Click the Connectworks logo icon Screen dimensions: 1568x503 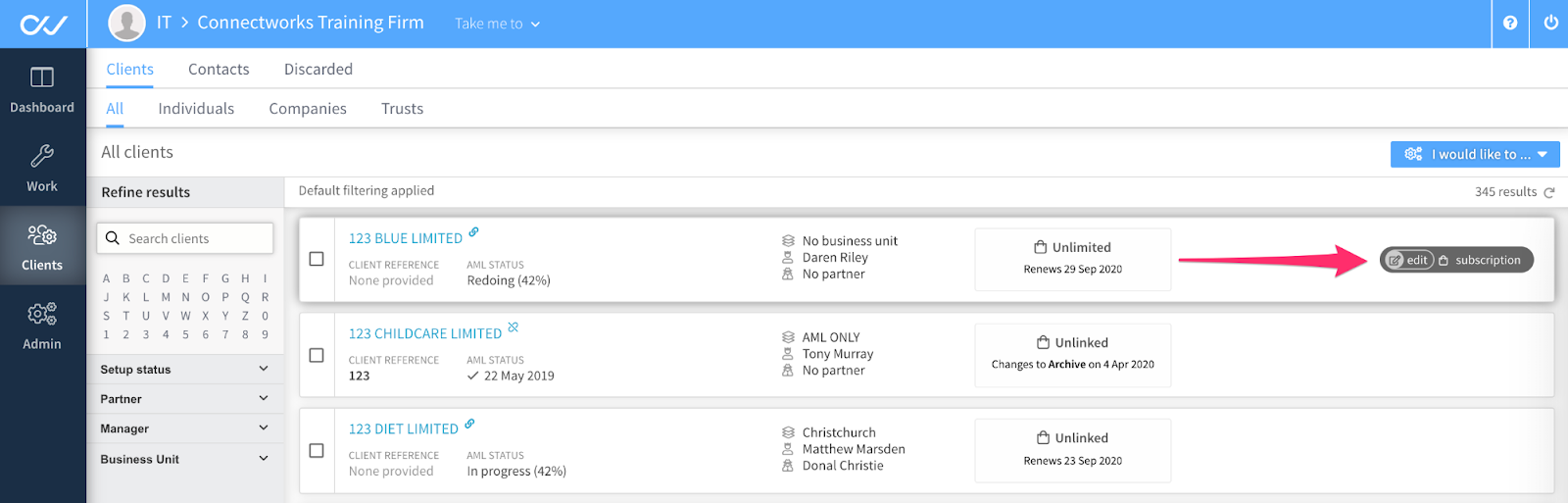pos(43,24)
